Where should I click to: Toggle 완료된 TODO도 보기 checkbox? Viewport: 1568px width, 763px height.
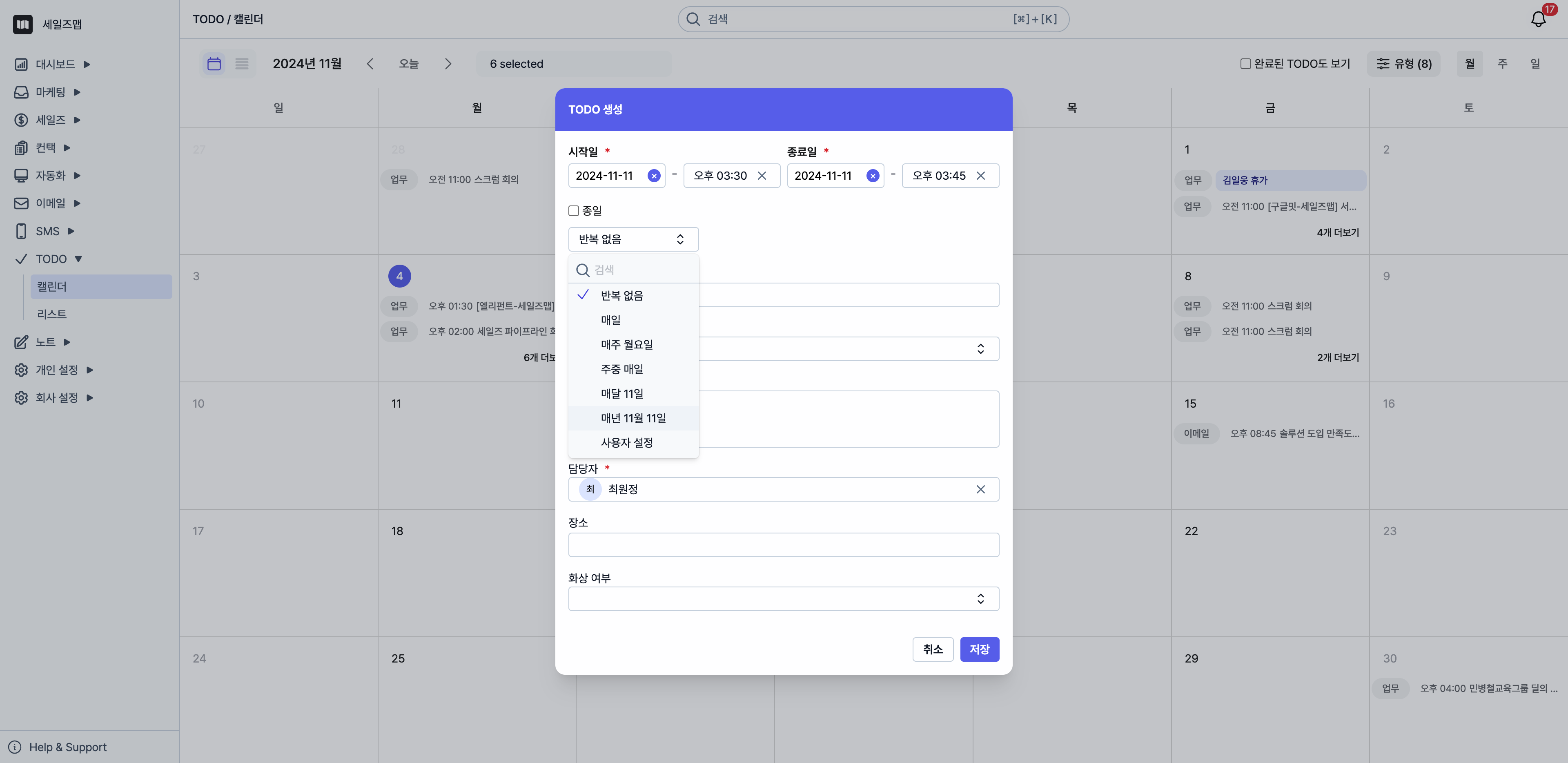coord(1245,64)
